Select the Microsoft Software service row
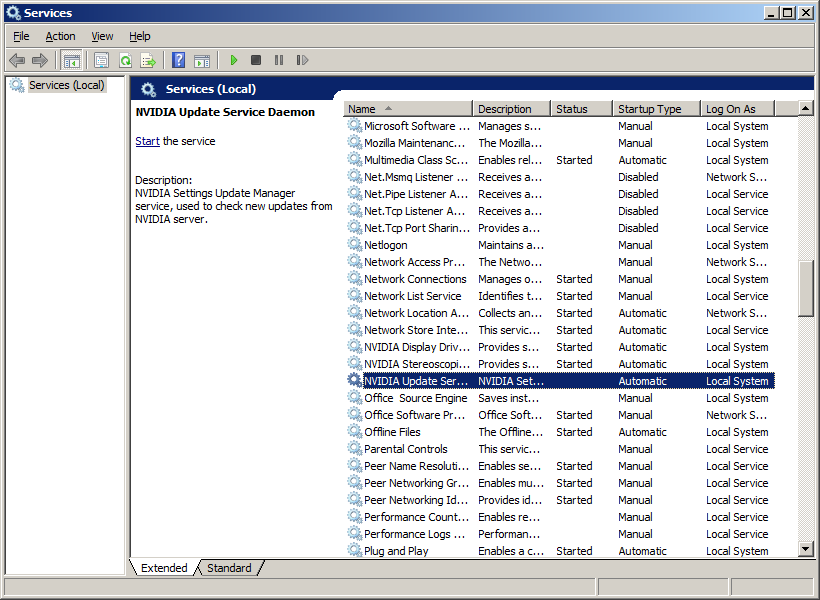Image resolution: width=820 pixels, height=600 pixels. click(560, 126)
